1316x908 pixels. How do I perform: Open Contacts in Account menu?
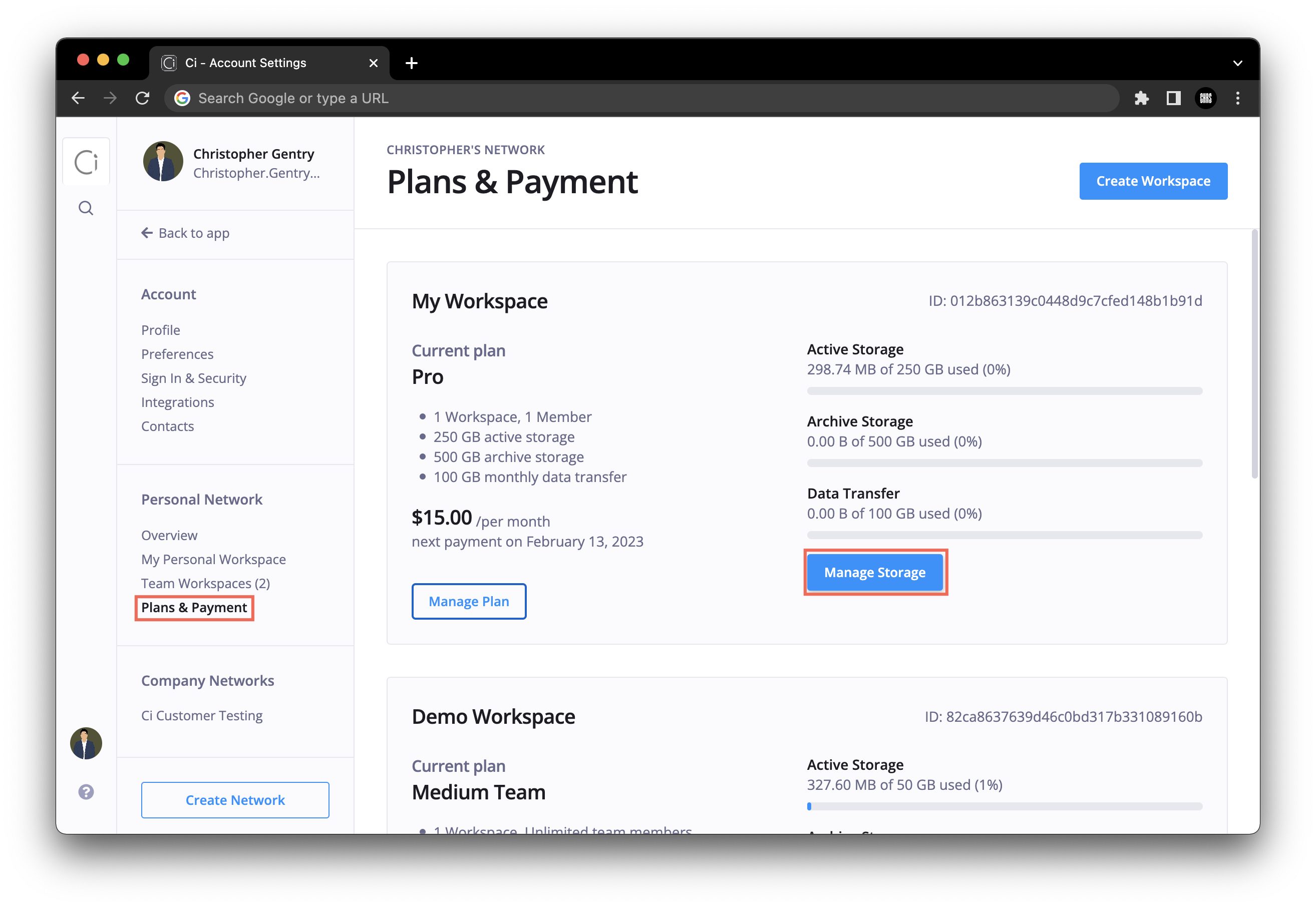point(167,426)
